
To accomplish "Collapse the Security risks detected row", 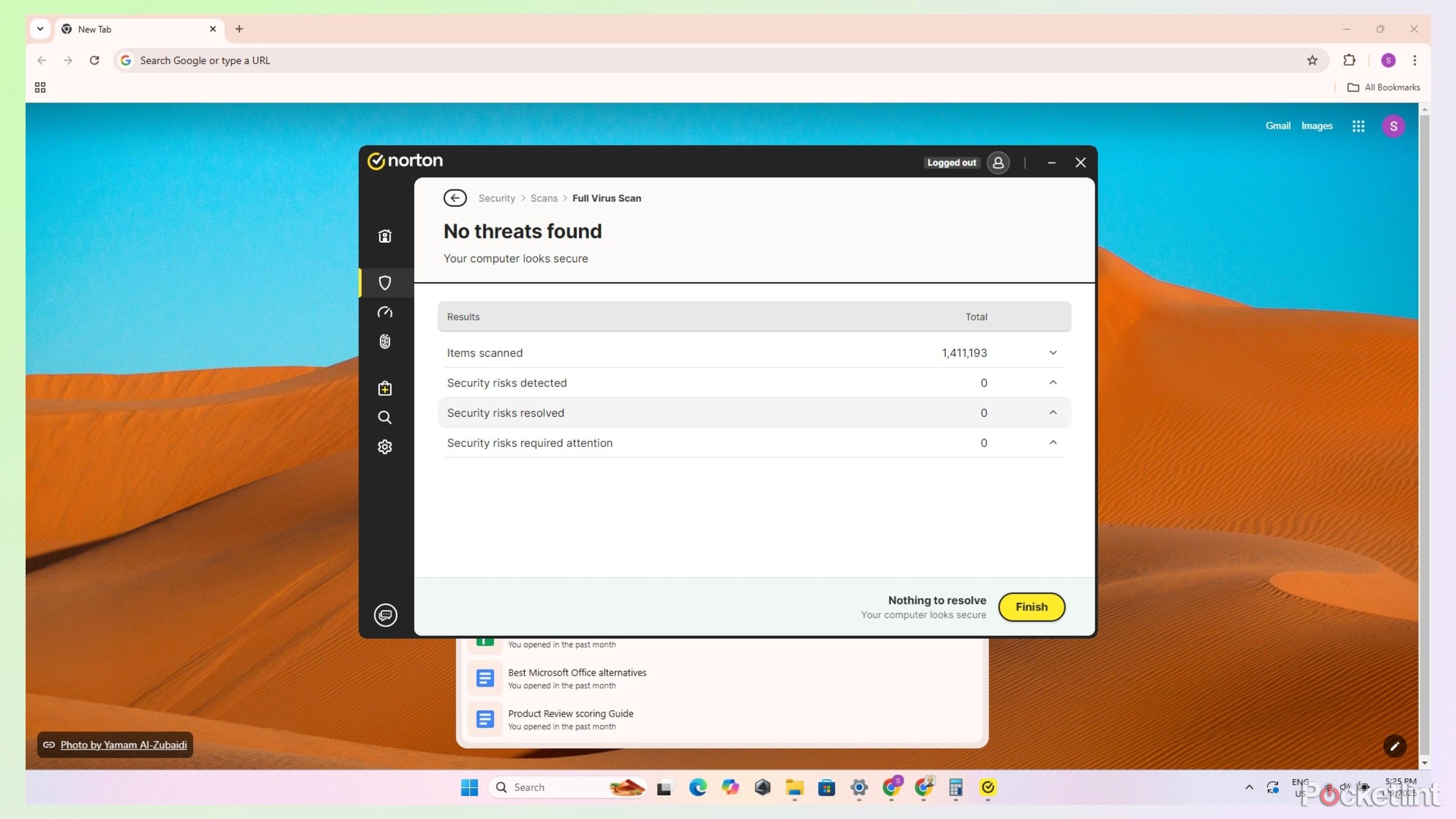I will [1053, 383].
